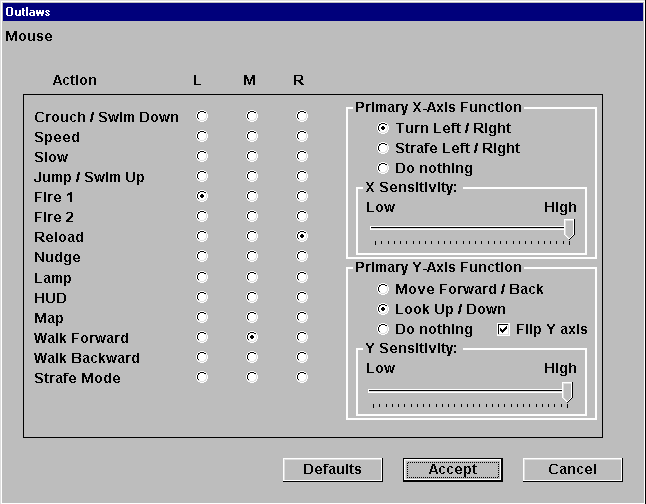
Task: Bind Nudge to the left button
Action: [x=202, y=256]
